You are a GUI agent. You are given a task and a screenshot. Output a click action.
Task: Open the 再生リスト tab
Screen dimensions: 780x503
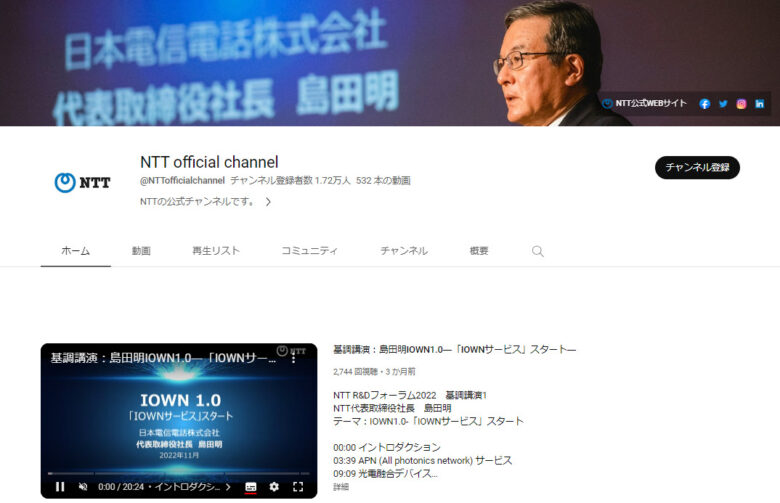coord(216,251)
